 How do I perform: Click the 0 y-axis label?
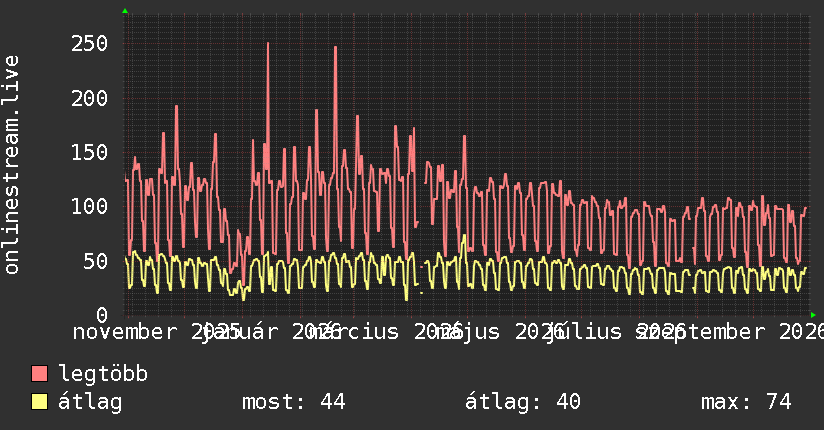[x=102, y=315]
